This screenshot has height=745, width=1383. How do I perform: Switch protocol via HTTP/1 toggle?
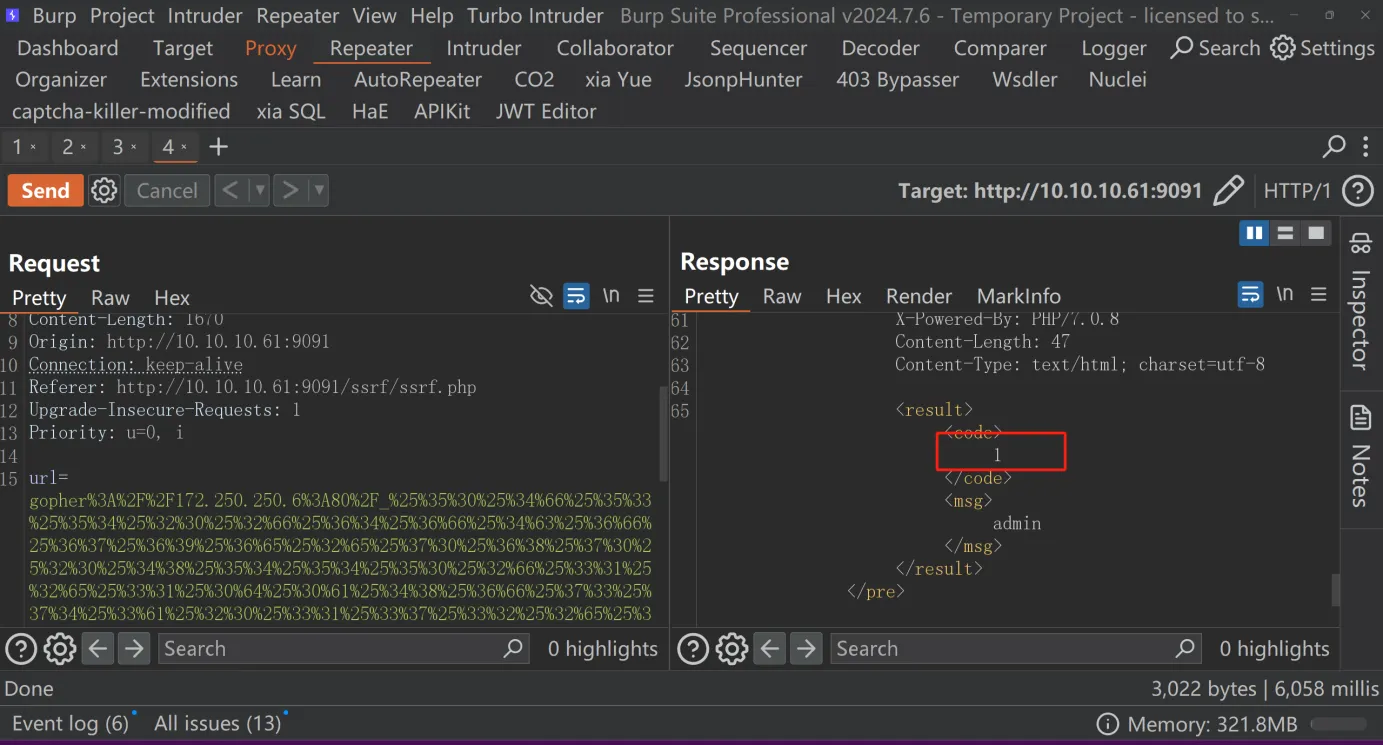(1297, 190)
